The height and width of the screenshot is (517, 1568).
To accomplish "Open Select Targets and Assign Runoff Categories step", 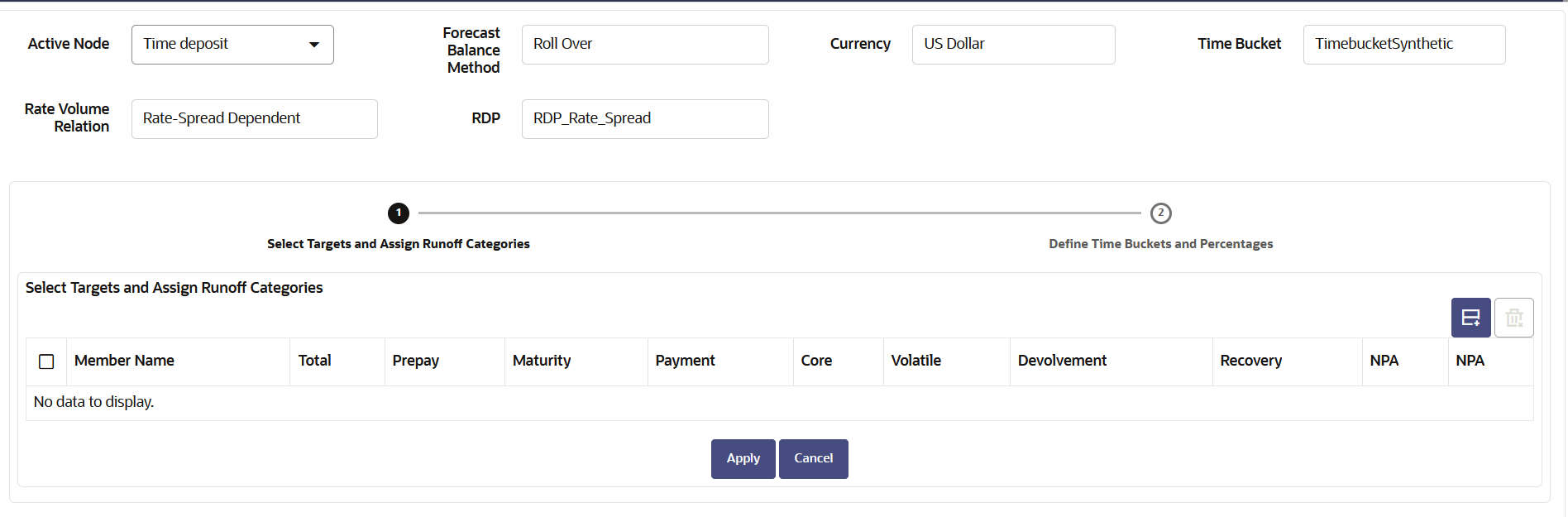I will (x=399, y=244).
